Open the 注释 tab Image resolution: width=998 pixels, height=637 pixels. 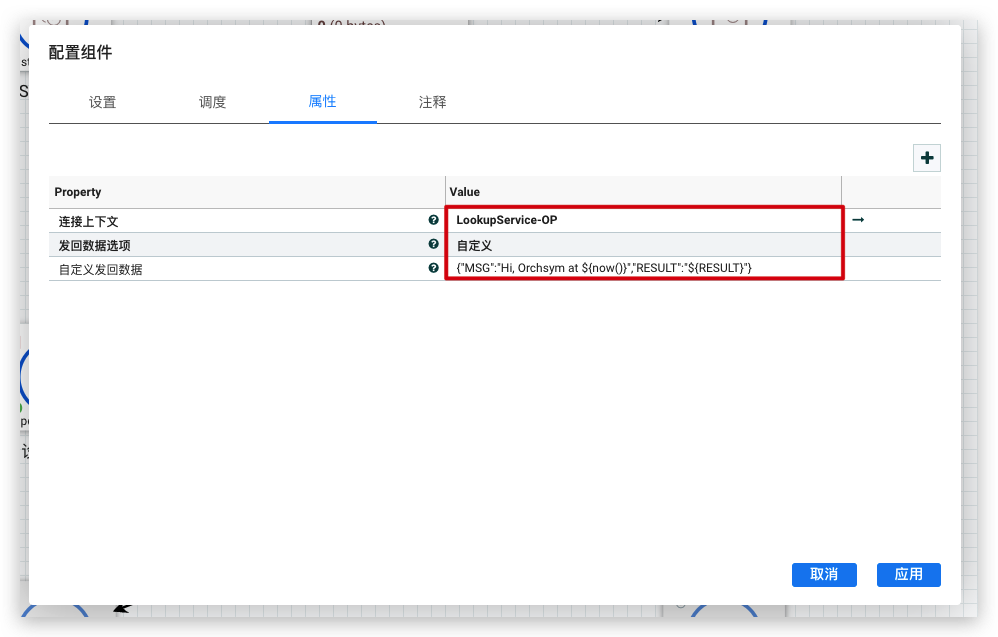click(432, 102)
